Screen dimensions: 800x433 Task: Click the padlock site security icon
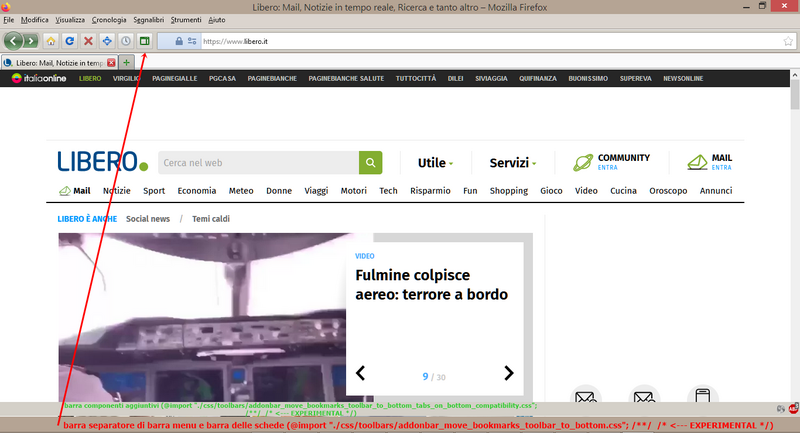pos(179,41)
